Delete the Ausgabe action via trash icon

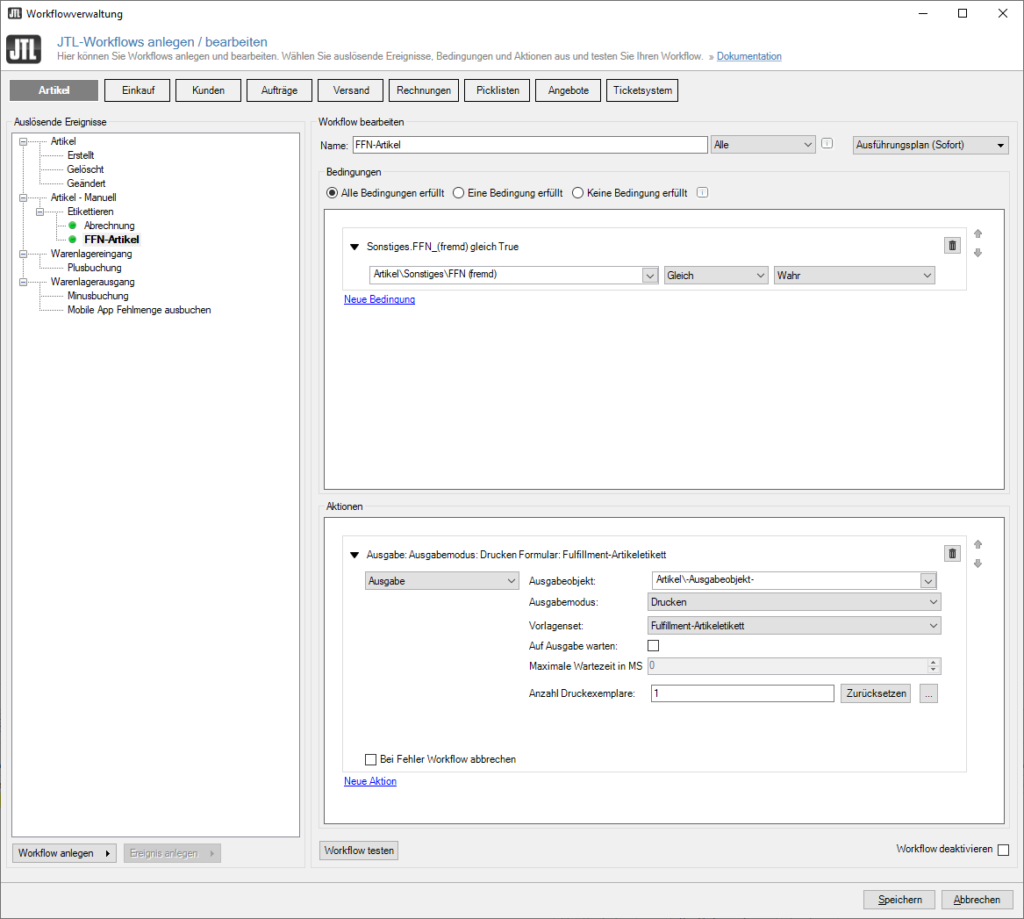point(951,553)
